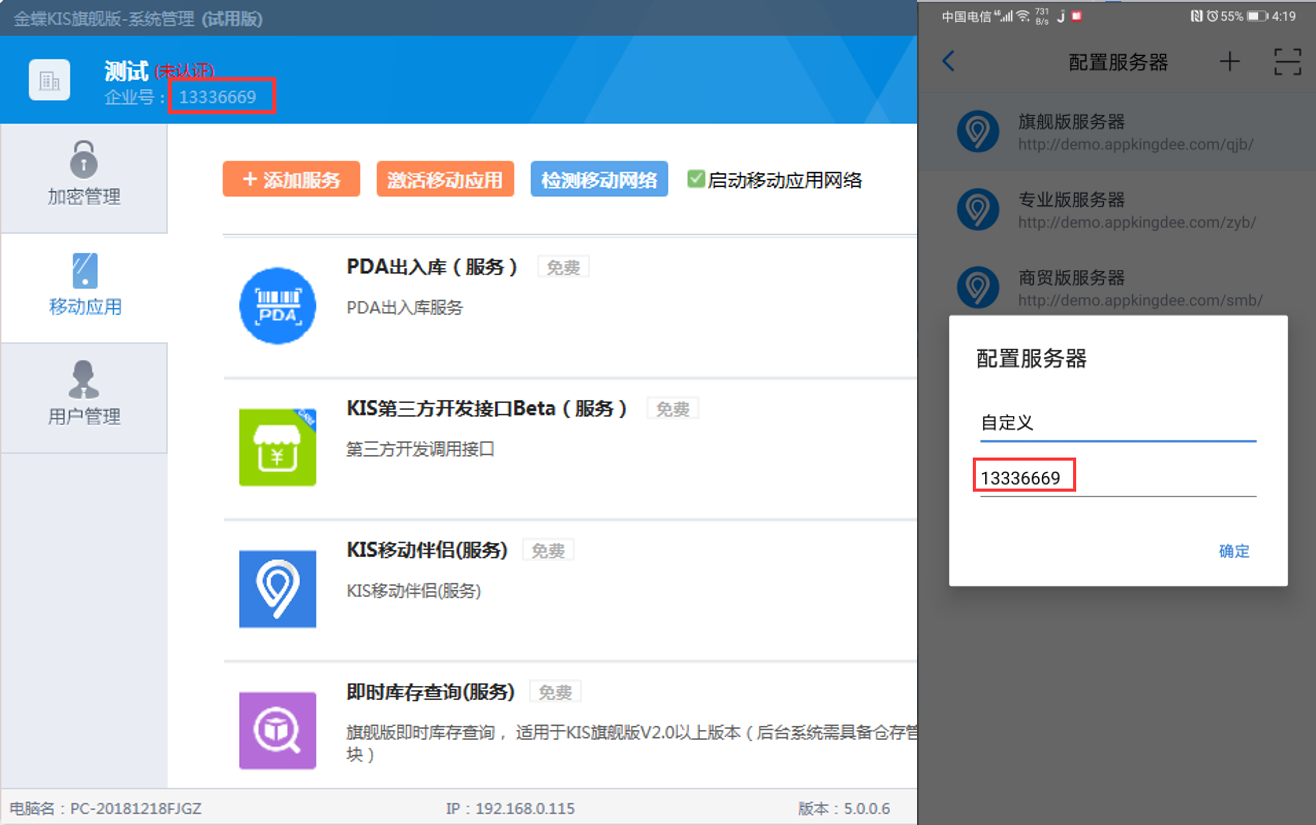Click the 检测移动网络 button
This screenshot has height=825, width=1316.
pyautogui.click(x=599, y=179)
